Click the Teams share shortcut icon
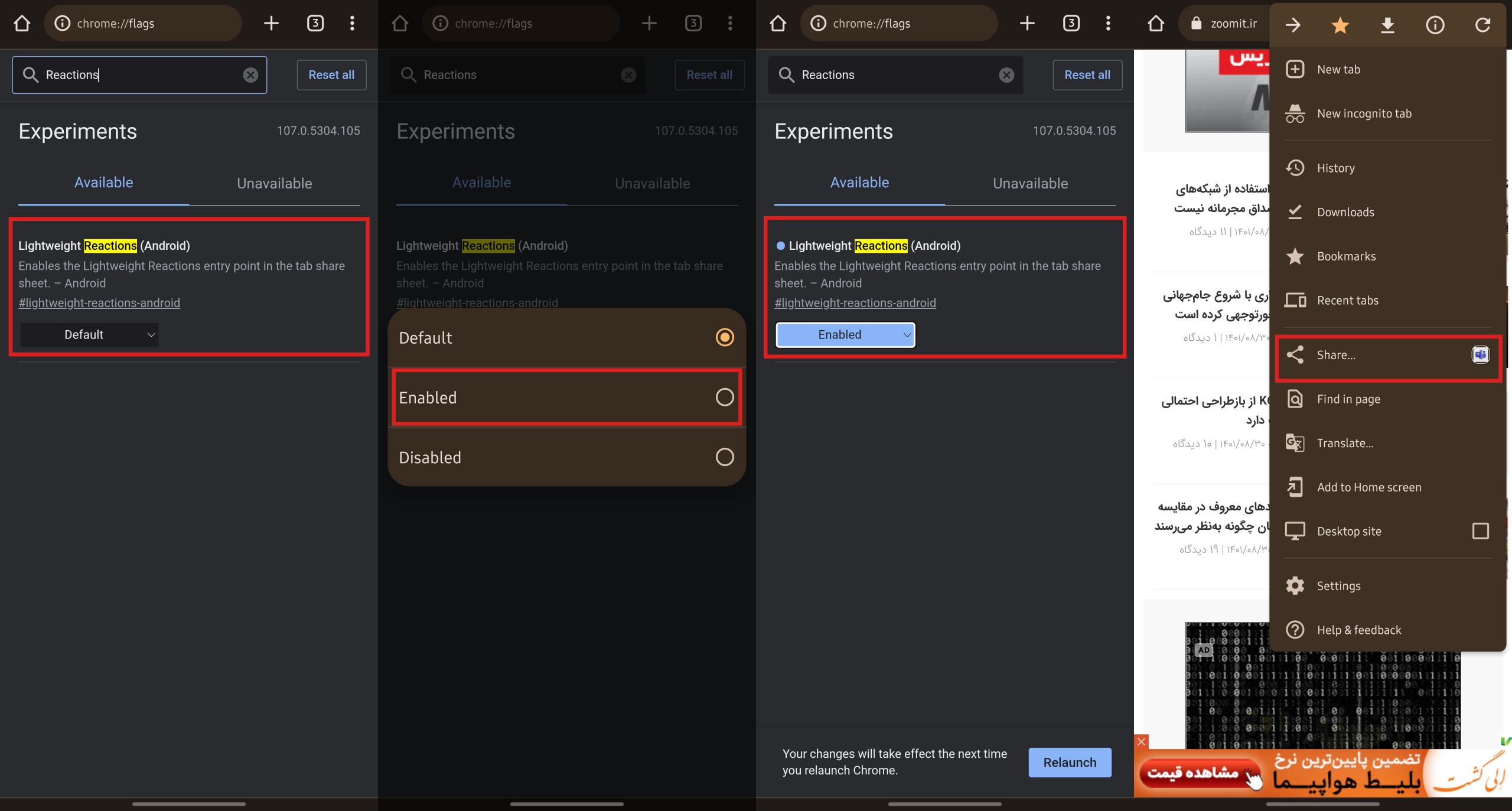 (x=1480, y=354)
